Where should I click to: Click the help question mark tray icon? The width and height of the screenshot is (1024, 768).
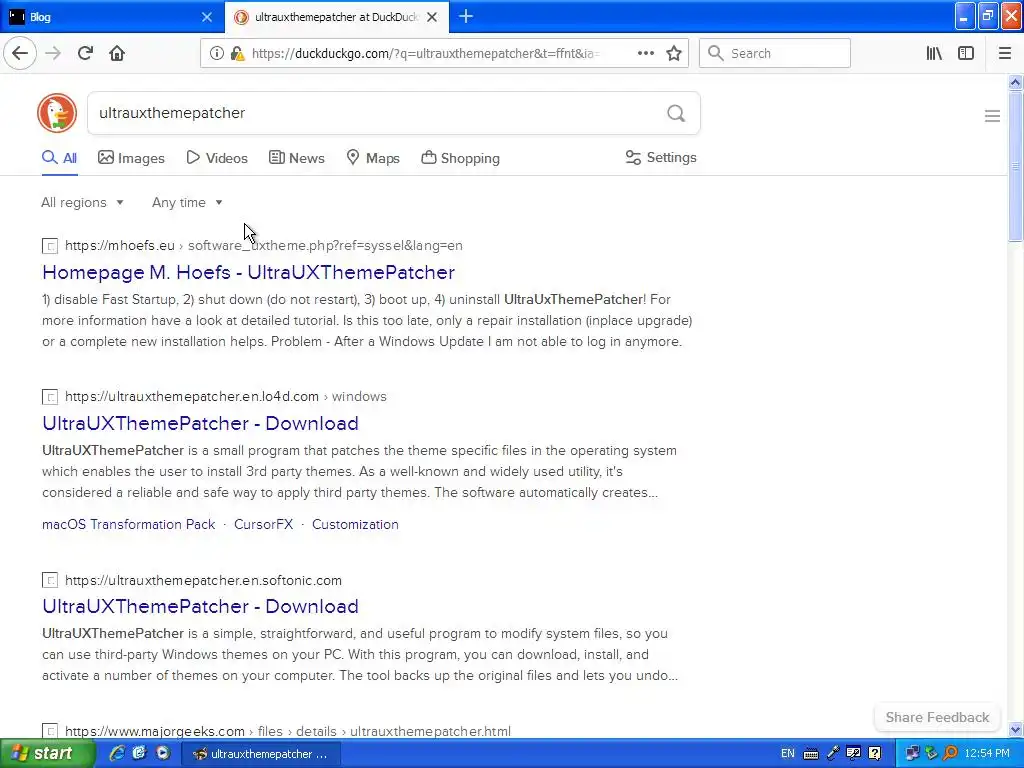click(x=875, y=754)
